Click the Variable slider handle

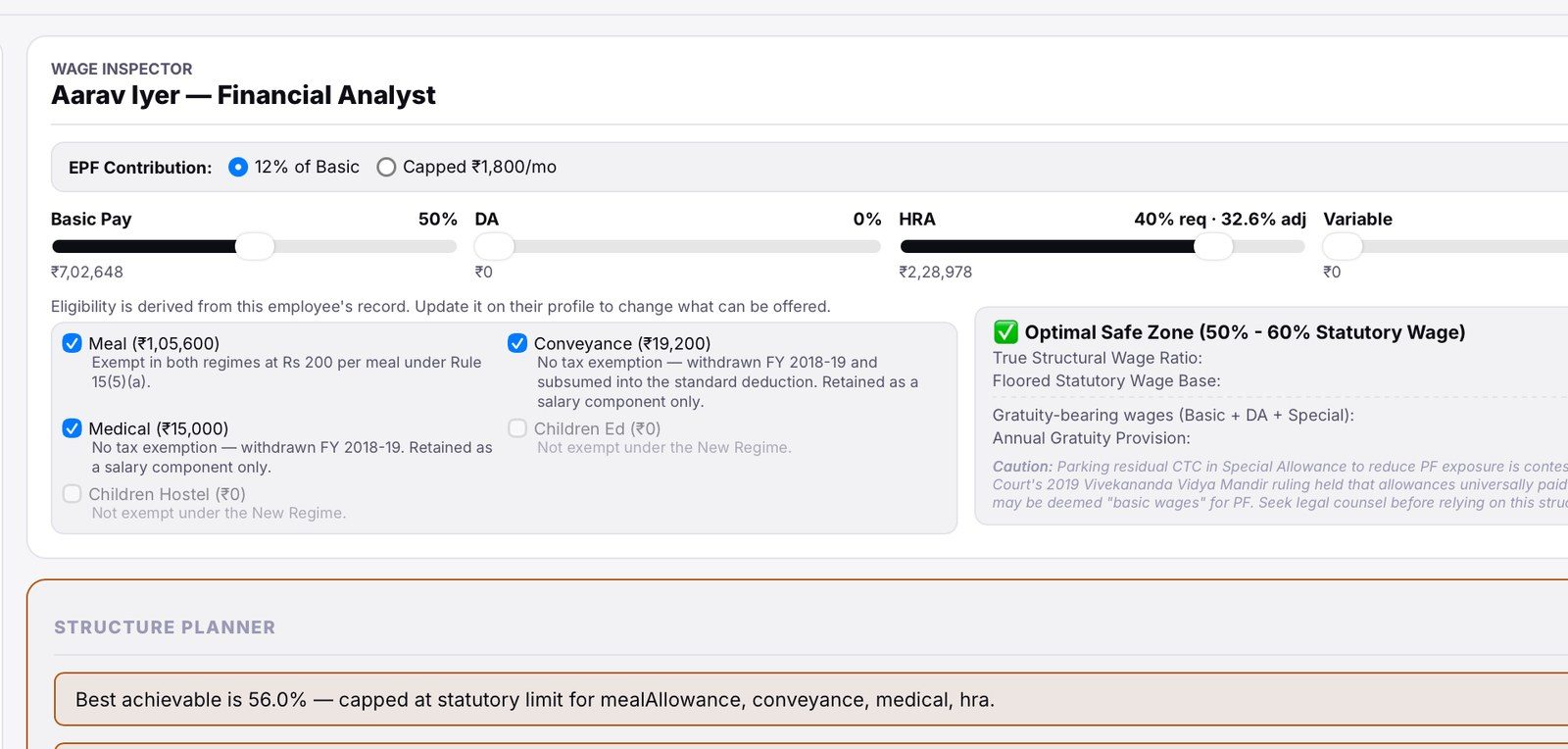[x=1343, y=246]
